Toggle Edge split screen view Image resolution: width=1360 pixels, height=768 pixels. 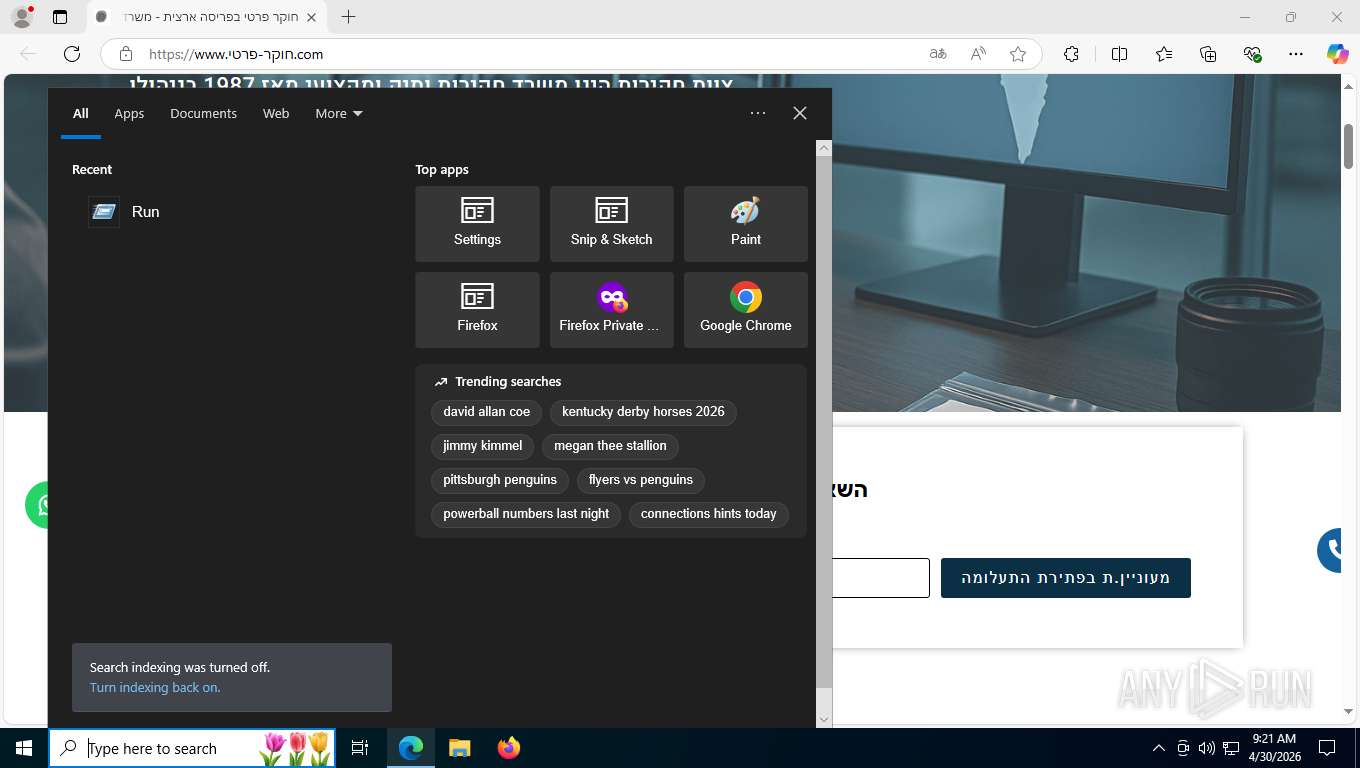(x=1119, y=54)
